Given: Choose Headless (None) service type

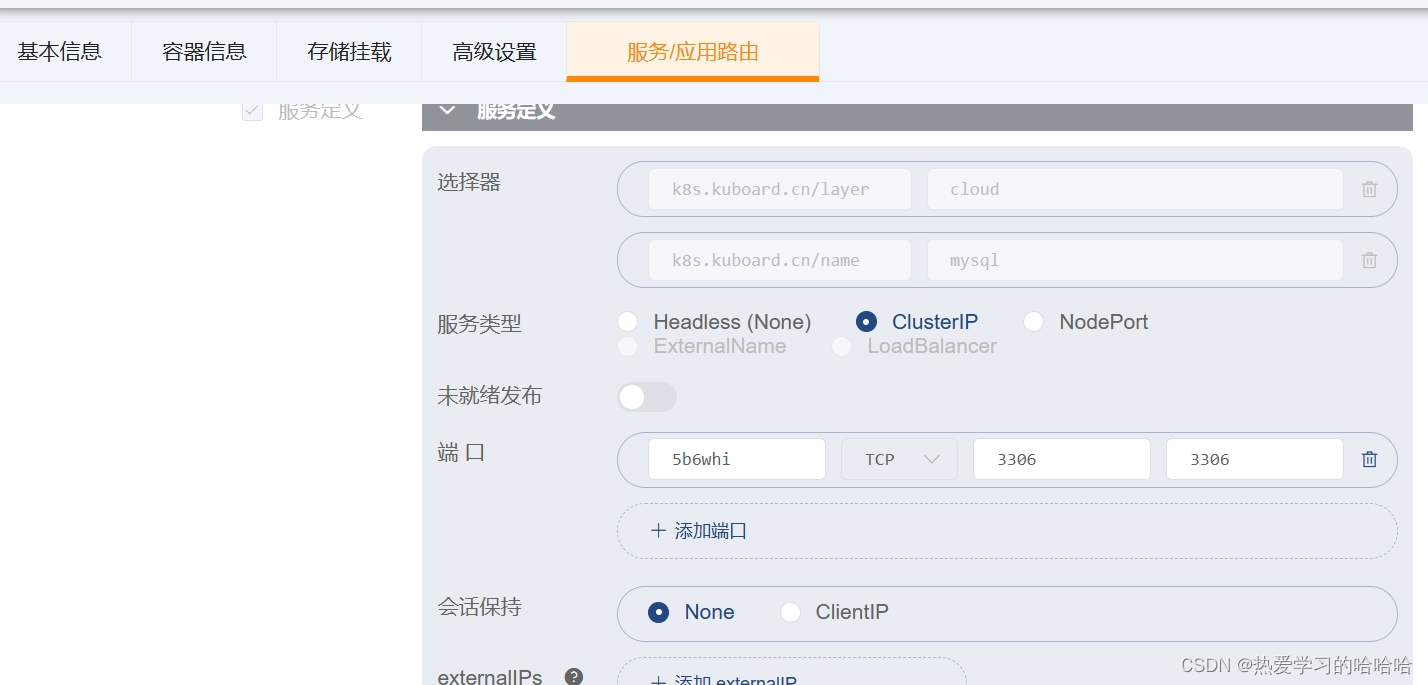Looking at the screenshot, I should (x=628, y=321).
